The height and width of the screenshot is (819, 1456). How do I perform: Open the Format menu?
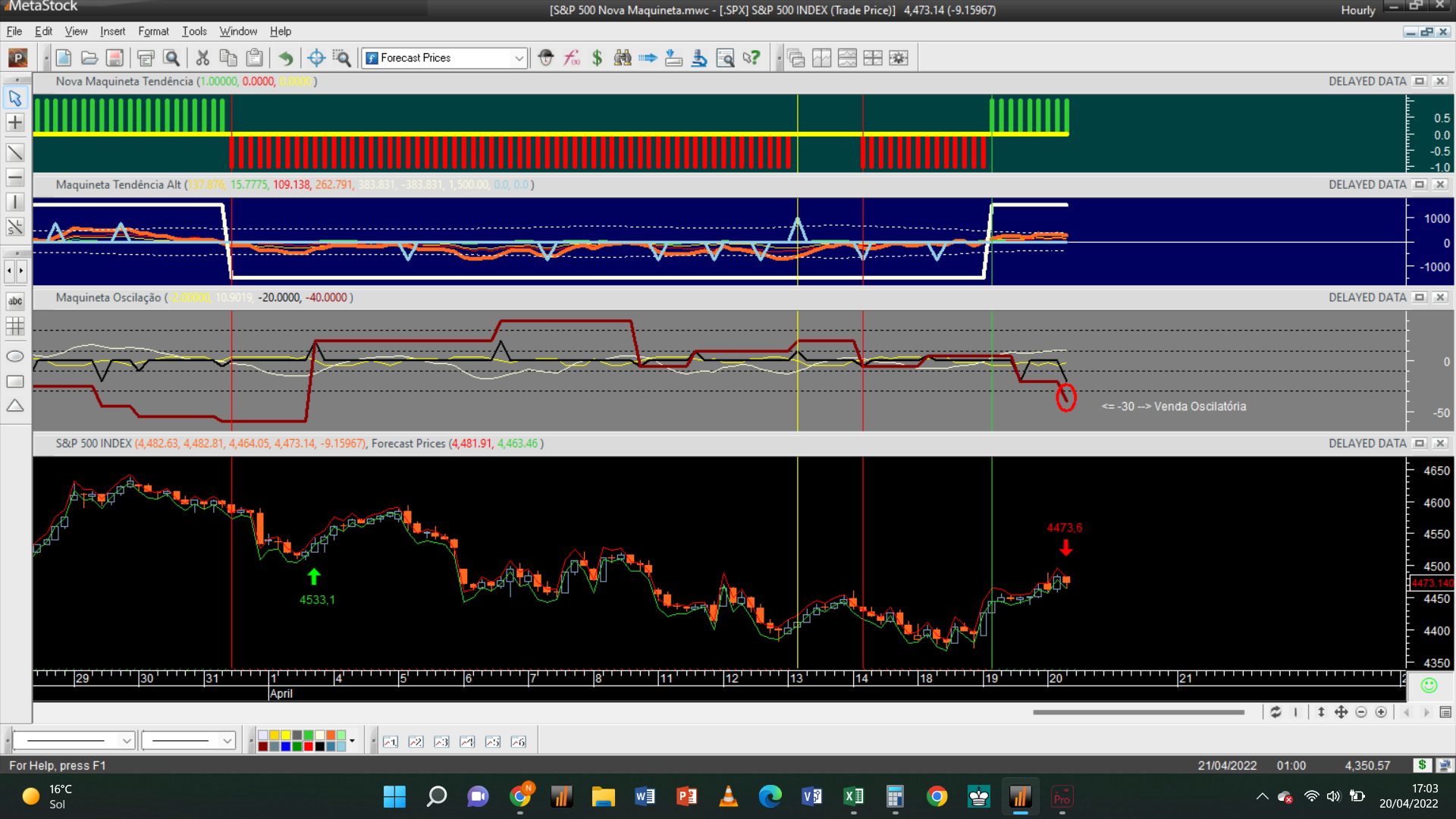pos(153,31)
